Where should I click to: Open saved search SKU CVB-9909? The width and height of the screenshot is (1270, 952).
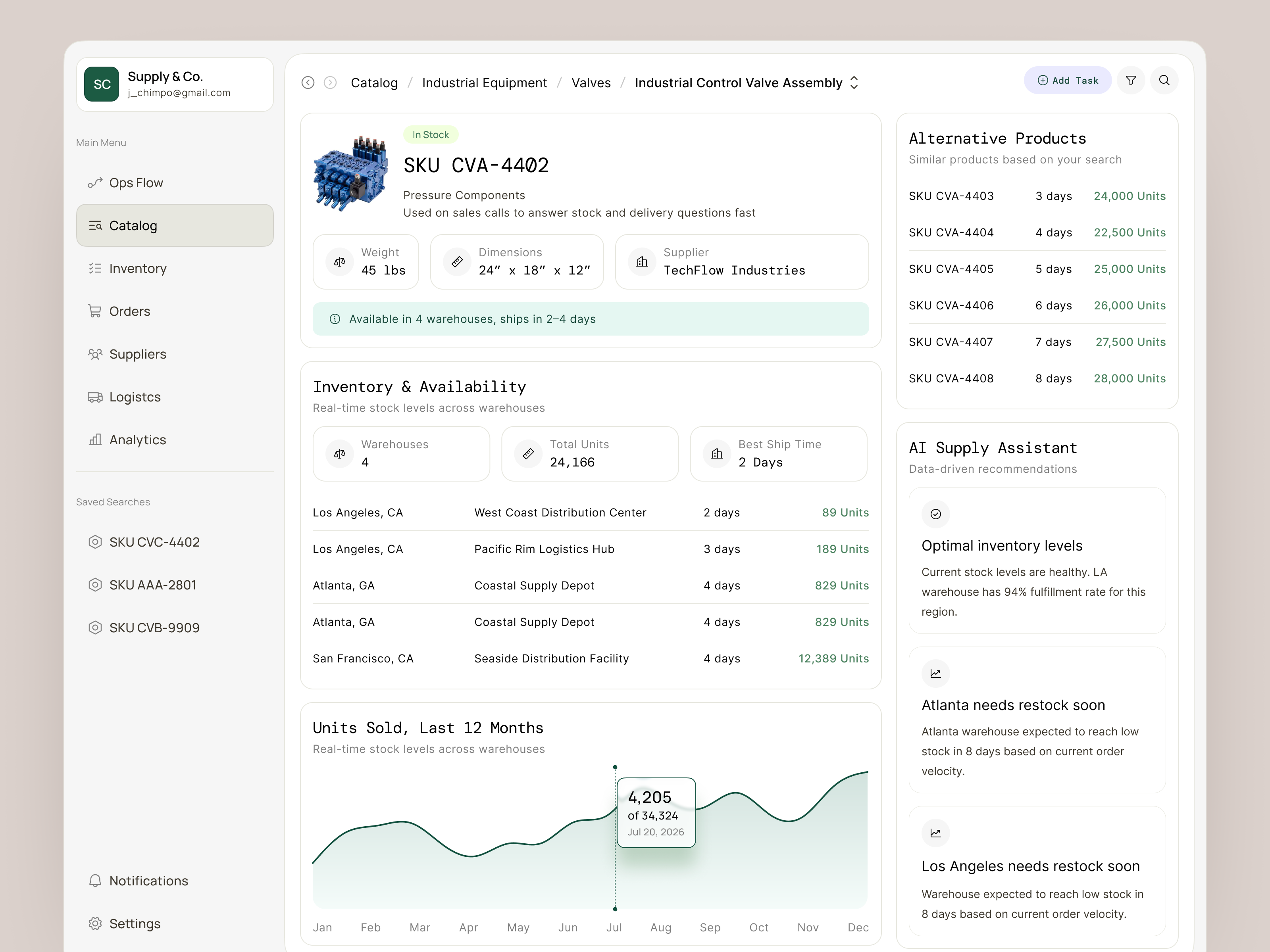(175, 628)
